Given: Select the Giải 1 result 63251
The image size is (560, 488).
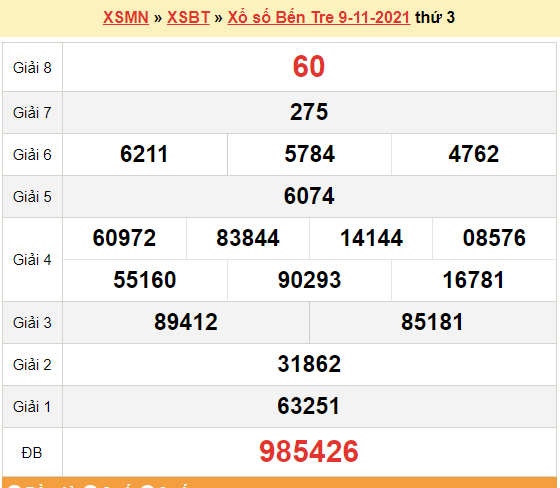Looking at the screenshot, I should tap(309, 407).
